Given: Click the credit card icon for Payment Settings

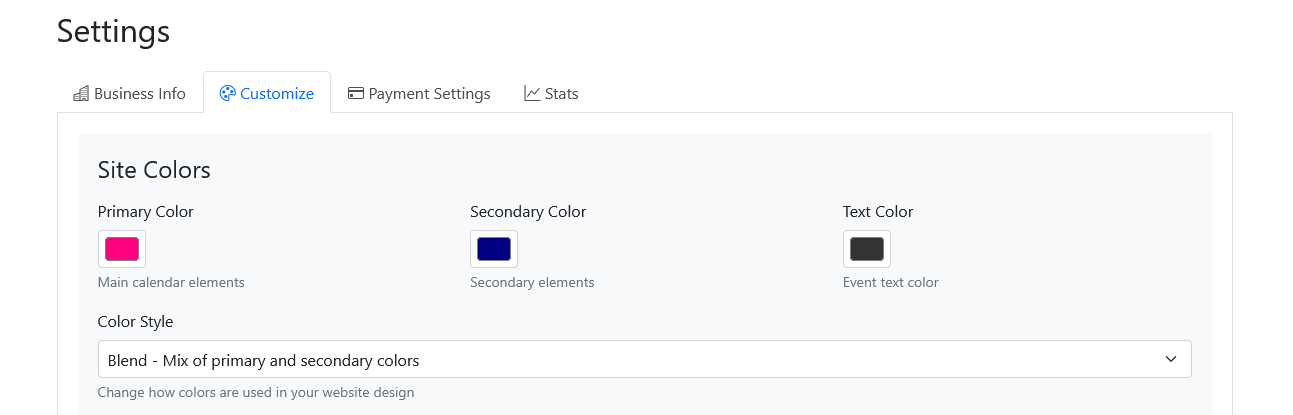Looking at the screenshot, I should (355, 94).
